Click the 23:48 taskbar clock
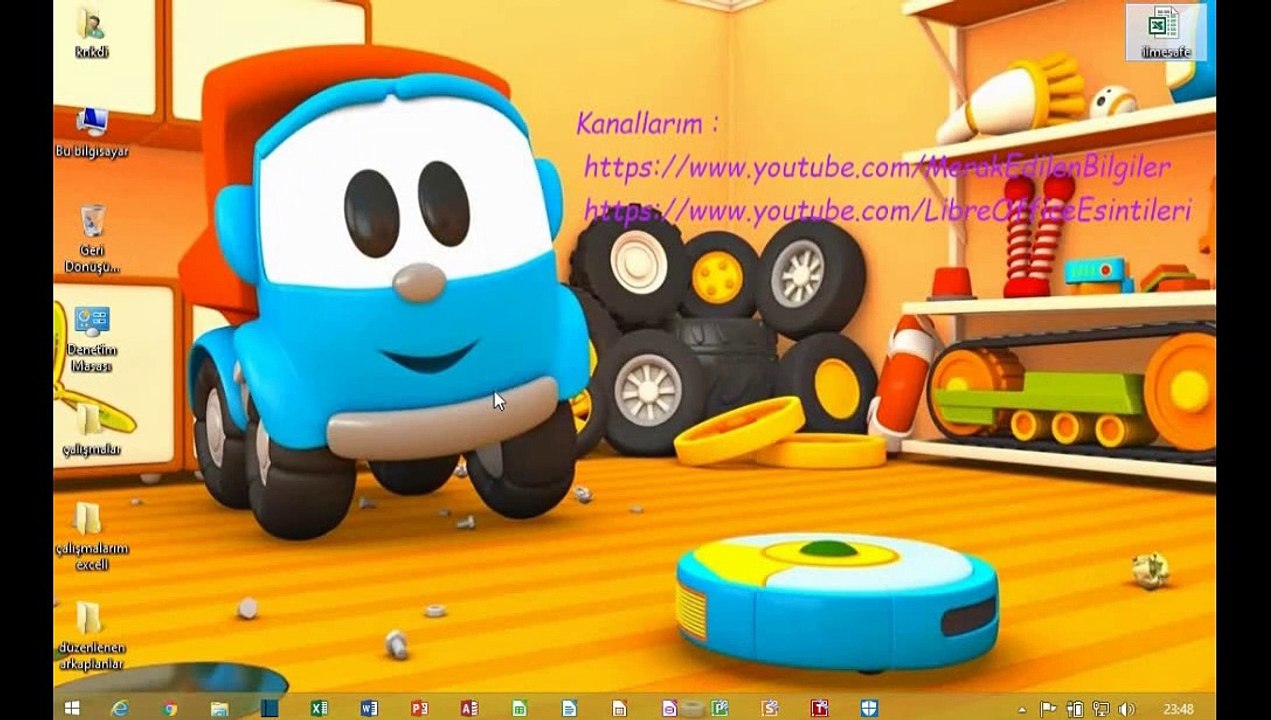 coord(1177,708)
